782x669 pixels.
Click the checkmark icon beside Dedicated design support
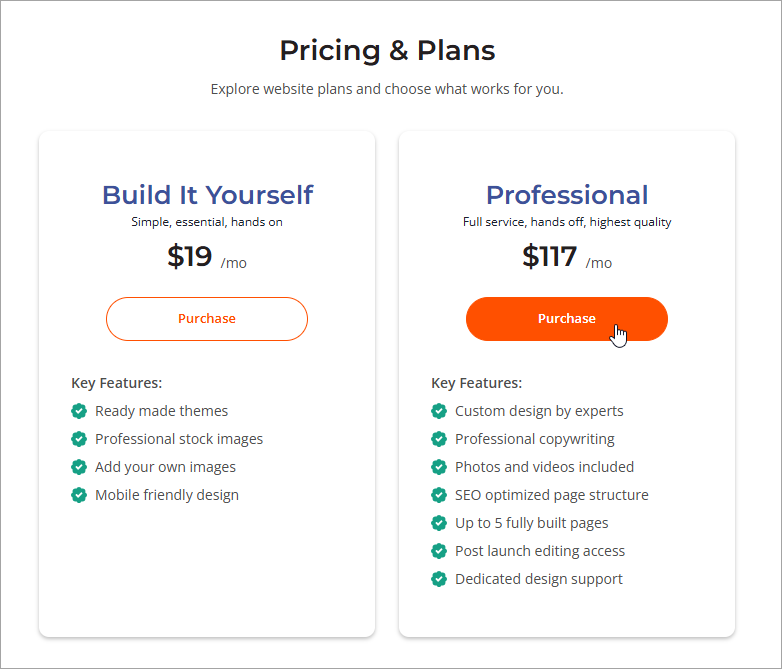point(439,579)
